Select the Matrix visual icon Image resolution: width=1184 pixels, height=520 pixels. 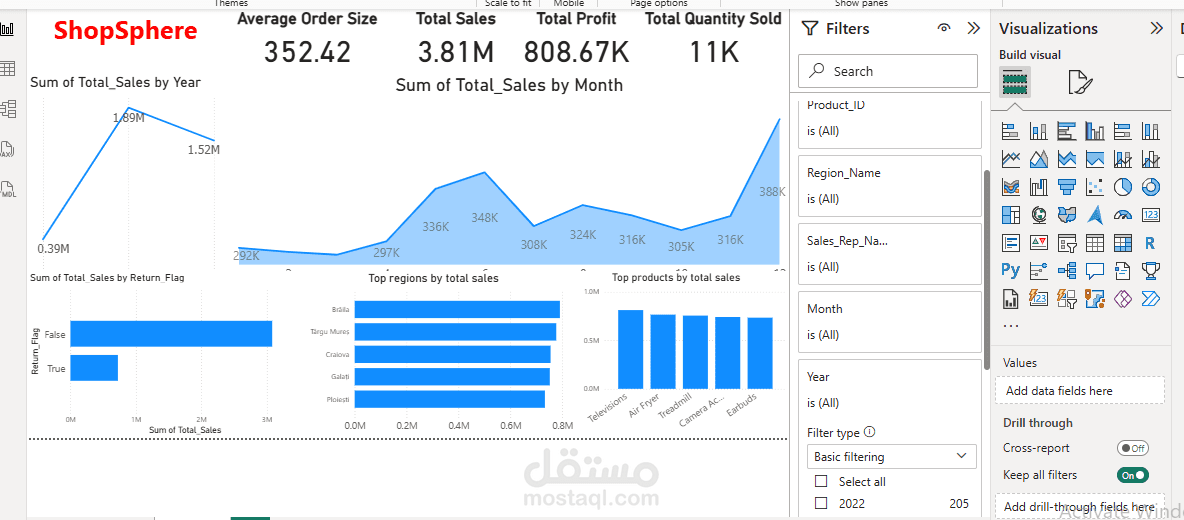(1123, 243)
